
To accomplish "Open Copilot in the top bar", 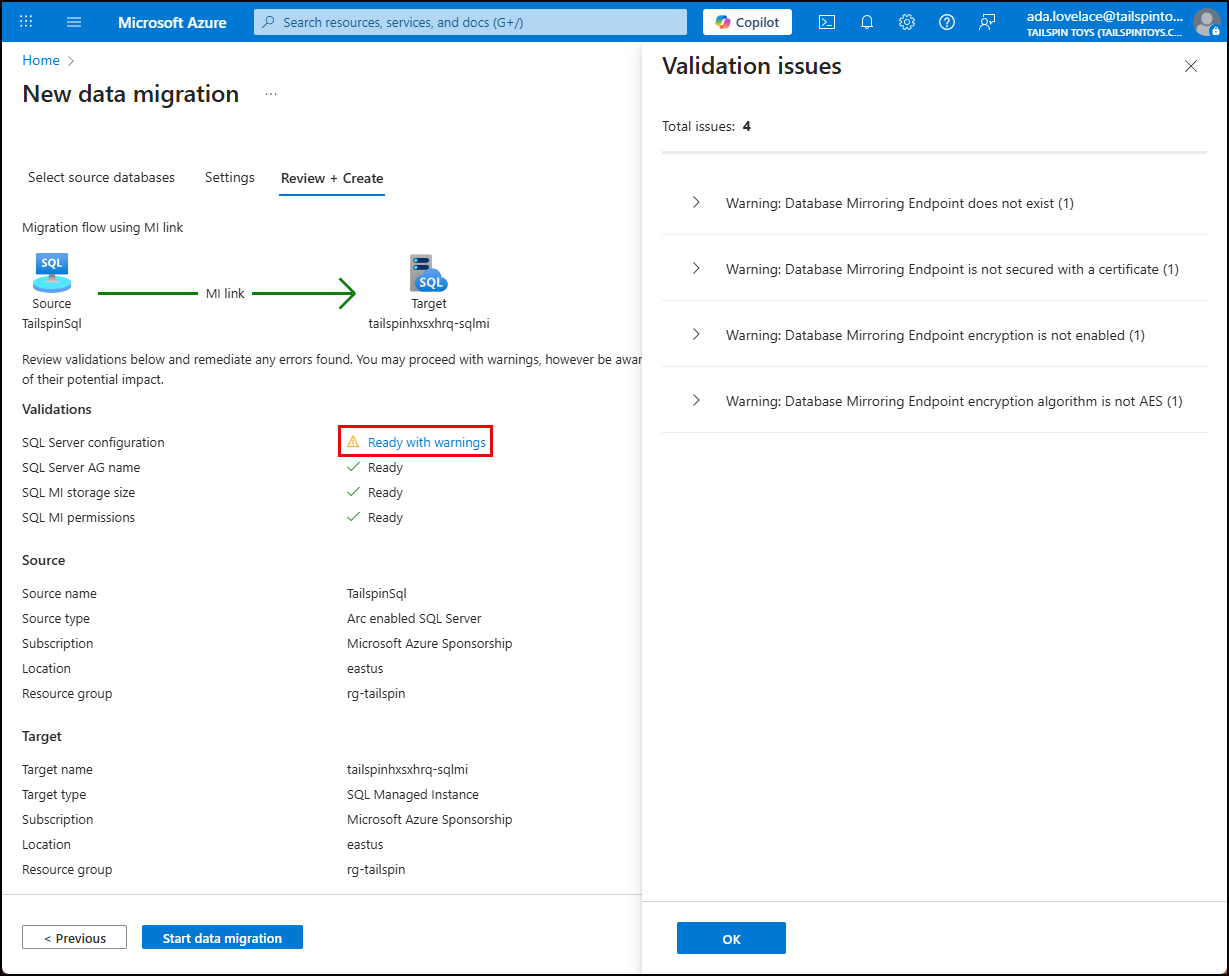I will 746,21.
